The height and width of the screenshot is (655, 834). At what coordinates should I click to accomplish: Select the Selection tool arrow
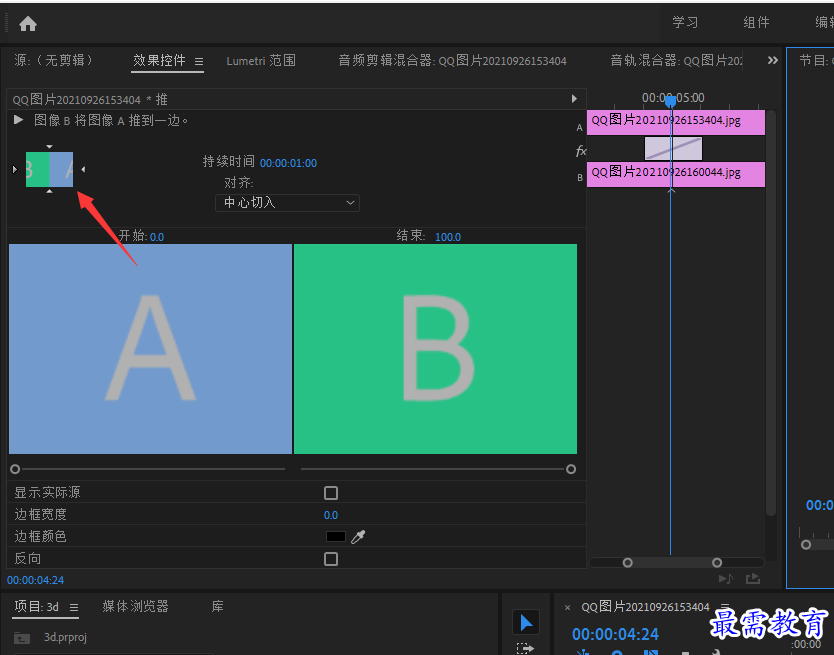click(x=526, y=622)
